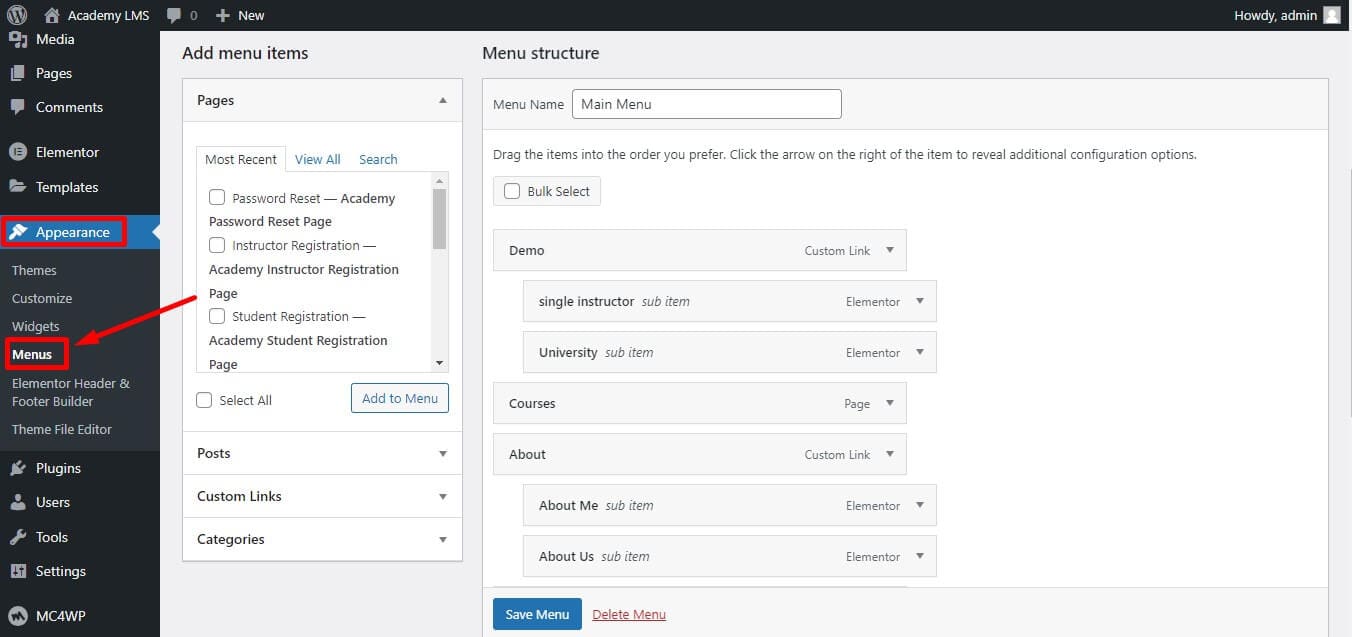The width and height of the screenshot is (1352, 637).
Task: Expand the Demo menu item options
Action: coord(889,250)
